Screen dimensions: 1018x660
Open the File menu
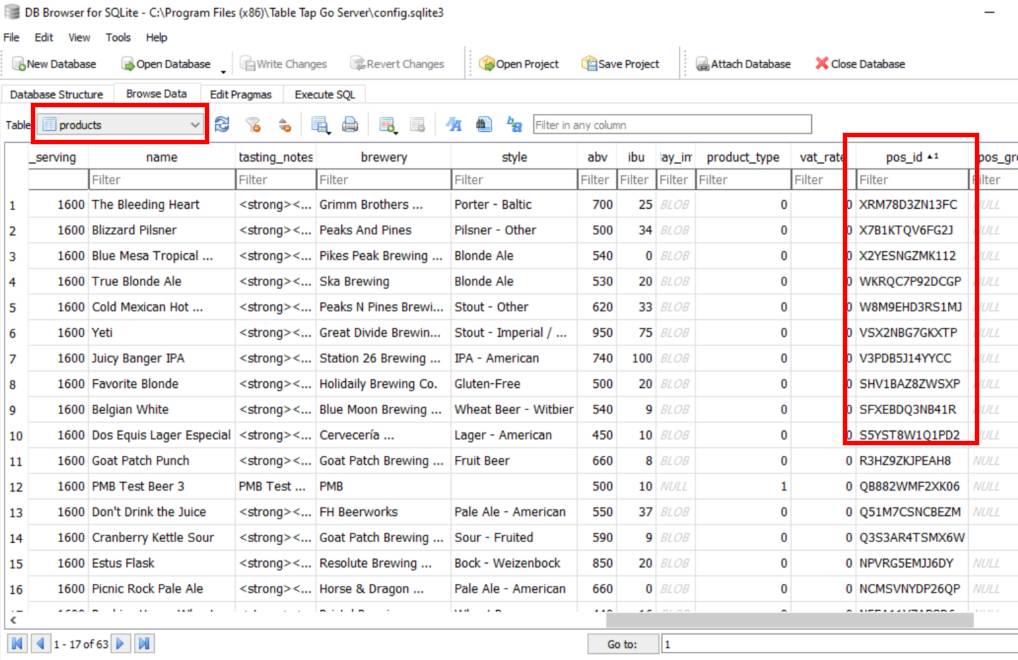[11, 37]
